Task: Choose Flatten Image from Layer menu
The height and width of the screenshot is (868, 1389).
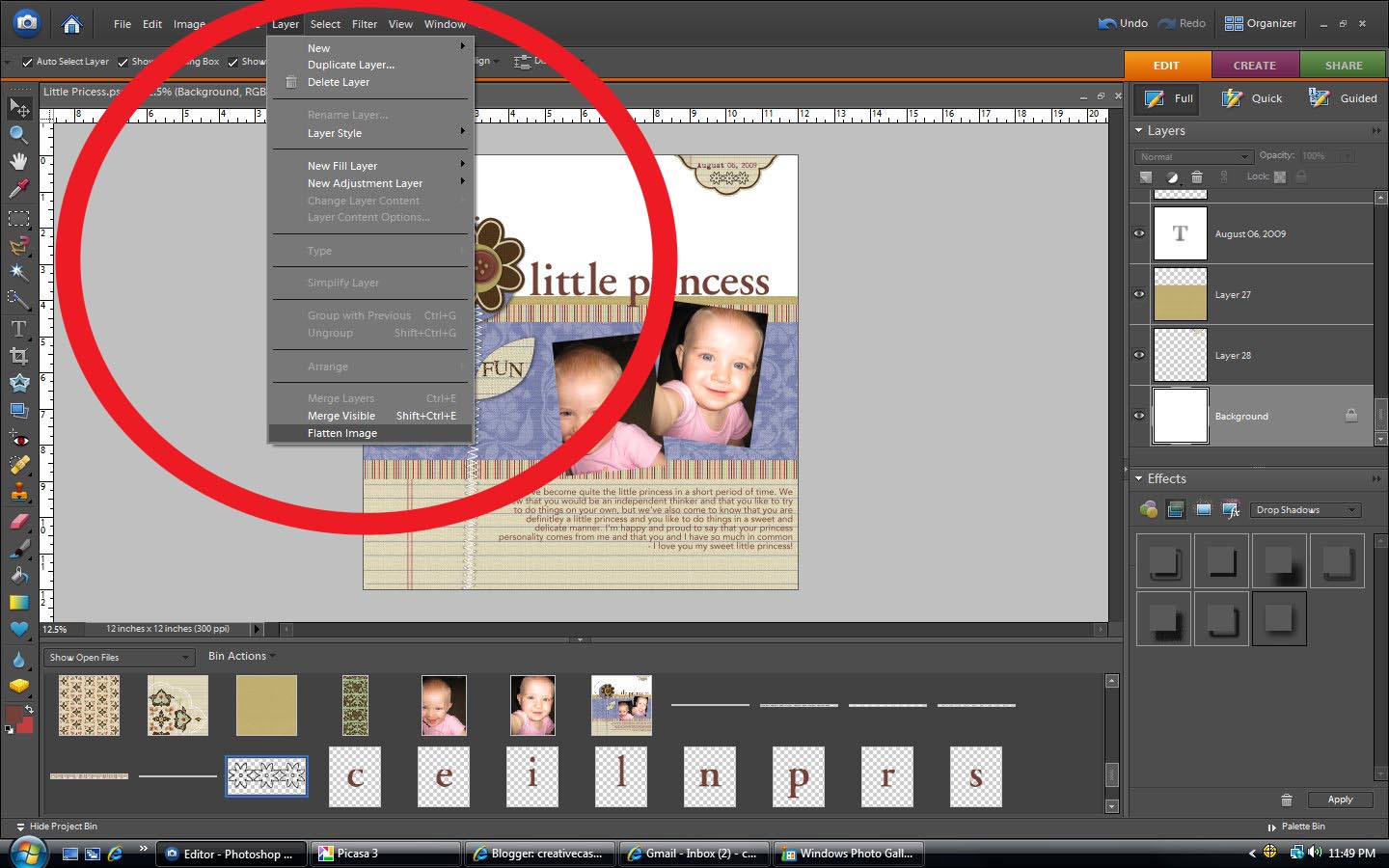Action: (370, 433)
